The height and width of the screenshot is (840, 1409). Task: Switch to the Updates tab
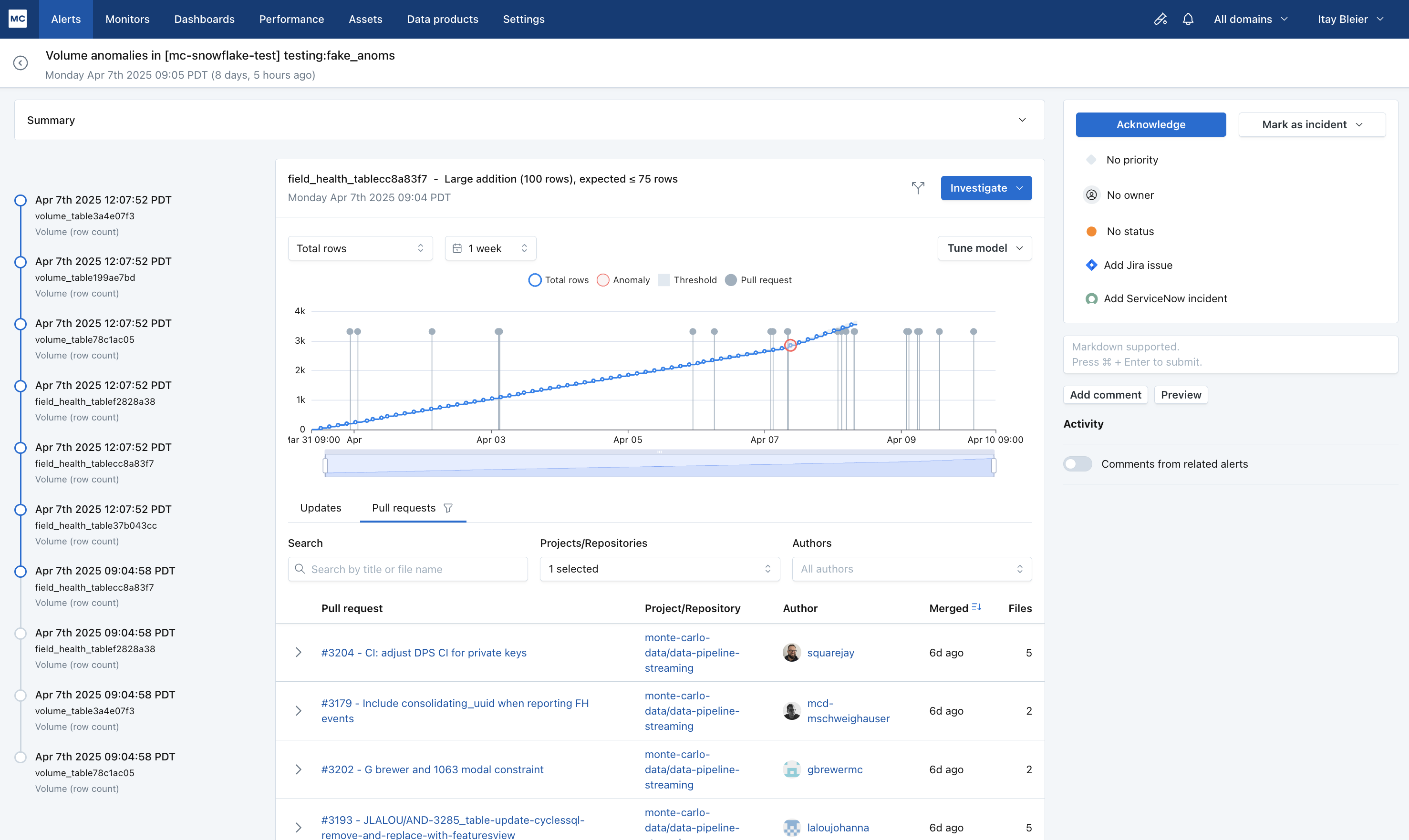321,508
